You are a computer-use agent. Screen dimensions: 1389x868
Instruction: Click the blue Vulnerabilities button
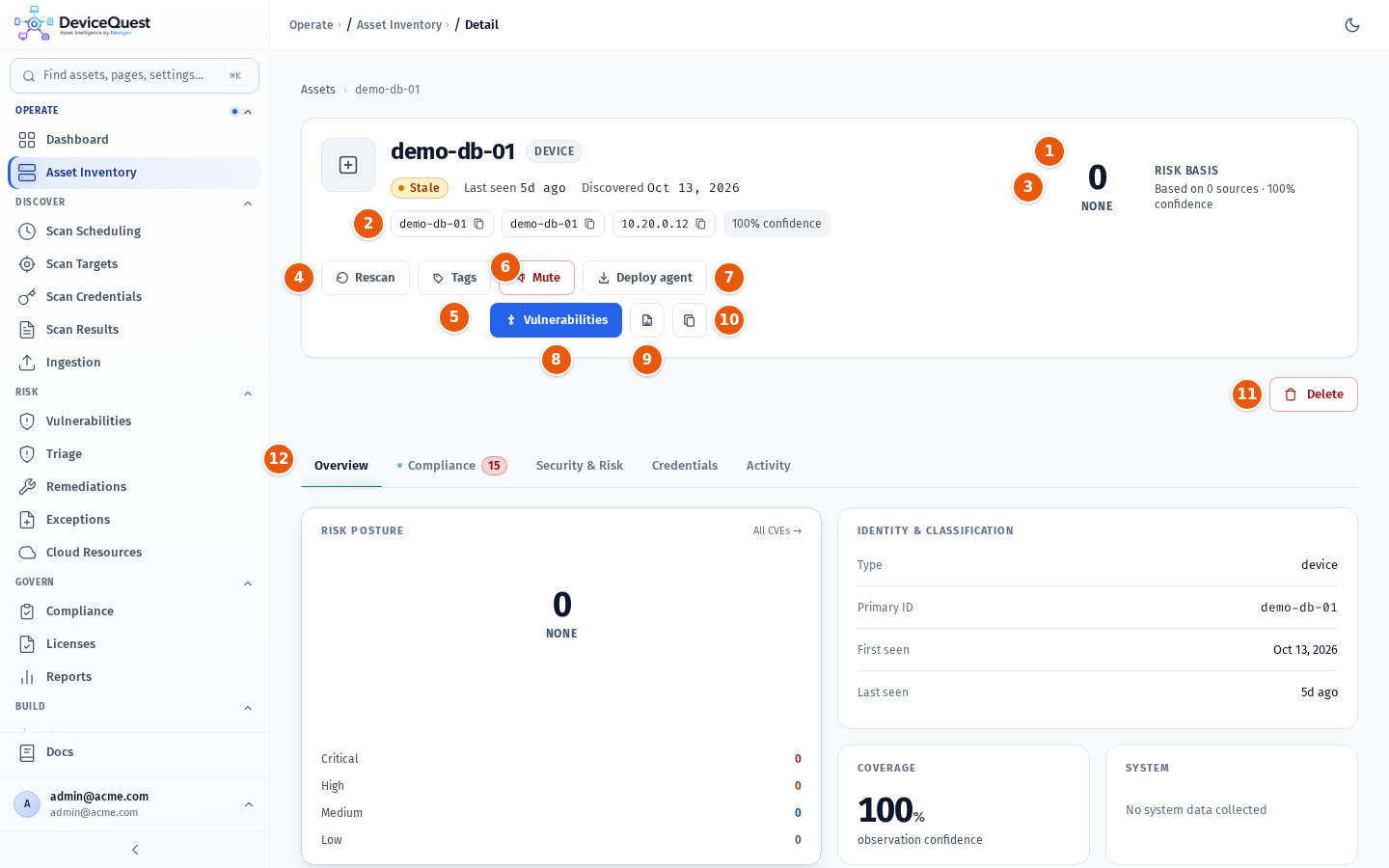[x=556, y=320]
